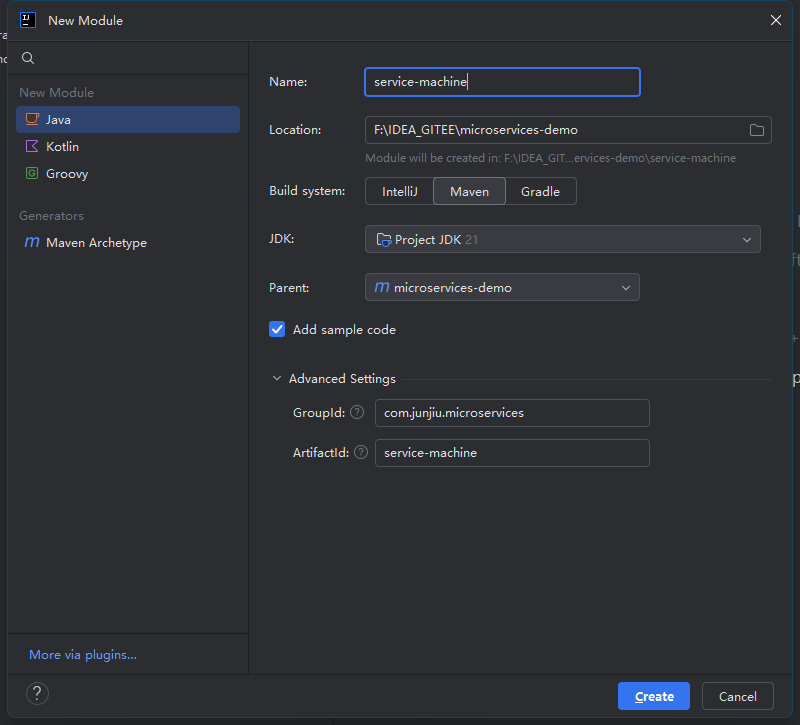This screenshot has width=800, height=725.
Task: Open the More via plugins link
Action: click(83, 655)
